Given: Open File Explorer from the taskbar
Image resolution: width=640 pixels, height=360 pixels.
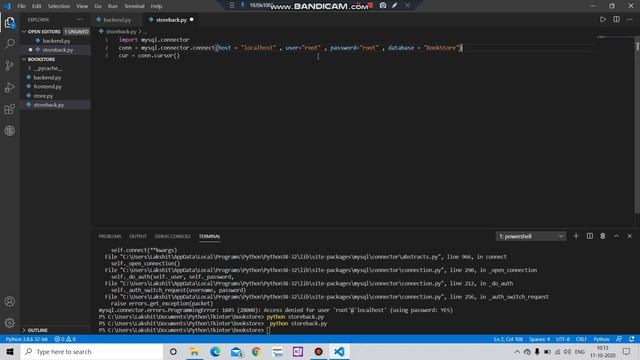Looking at the screenshot, I should coord(194,351).
